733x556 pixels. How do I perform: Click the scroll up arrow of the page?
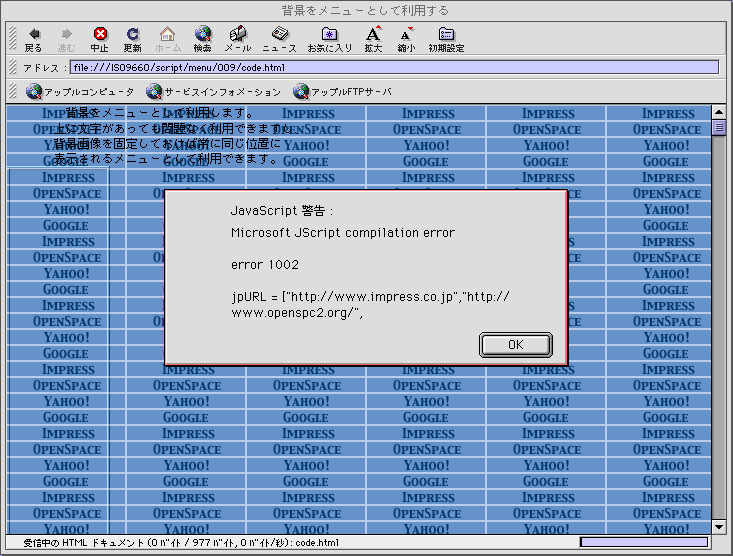pyautogui.click(x=719, y=112)
